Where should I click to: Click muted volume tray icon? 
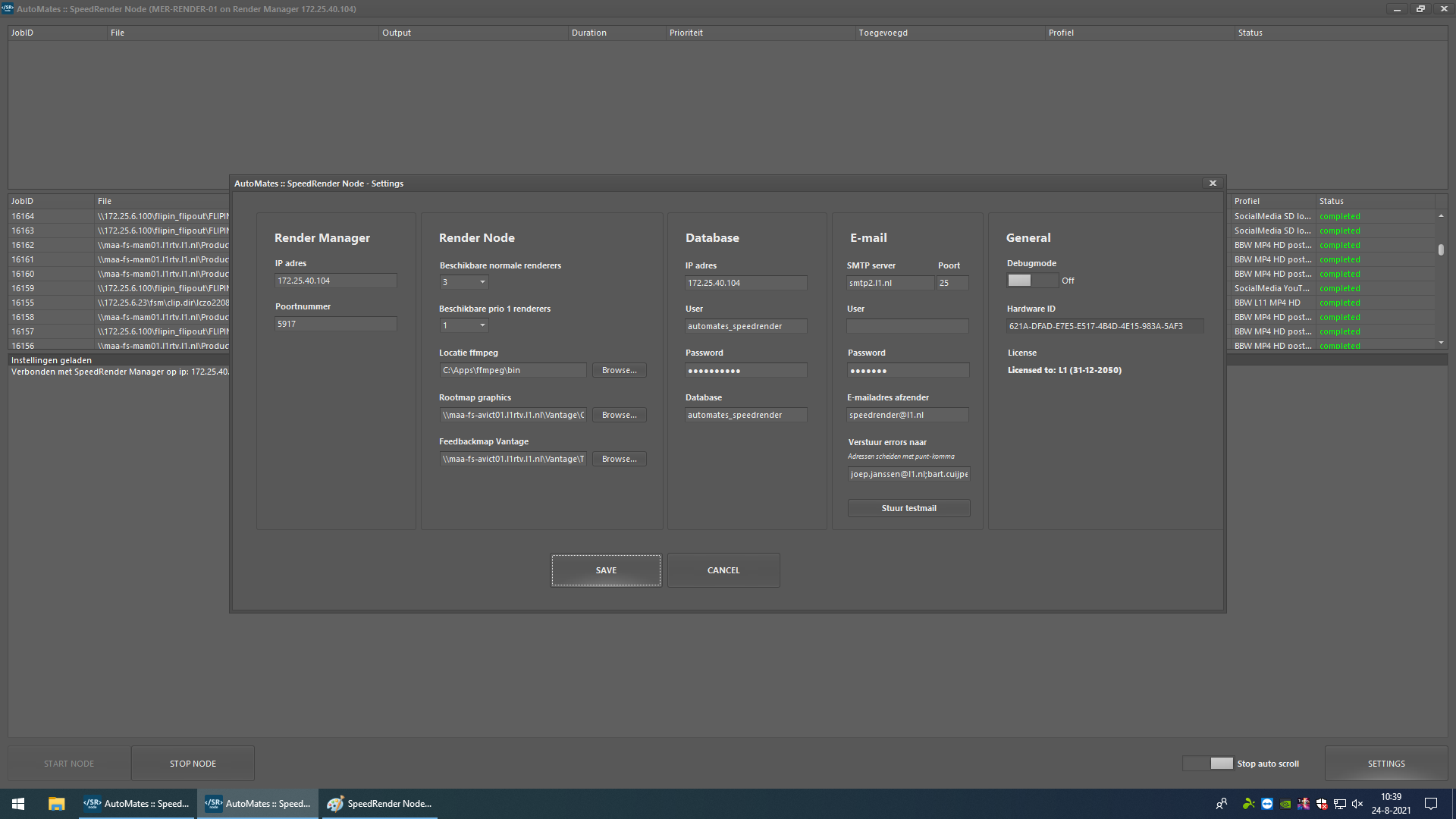1357,804
